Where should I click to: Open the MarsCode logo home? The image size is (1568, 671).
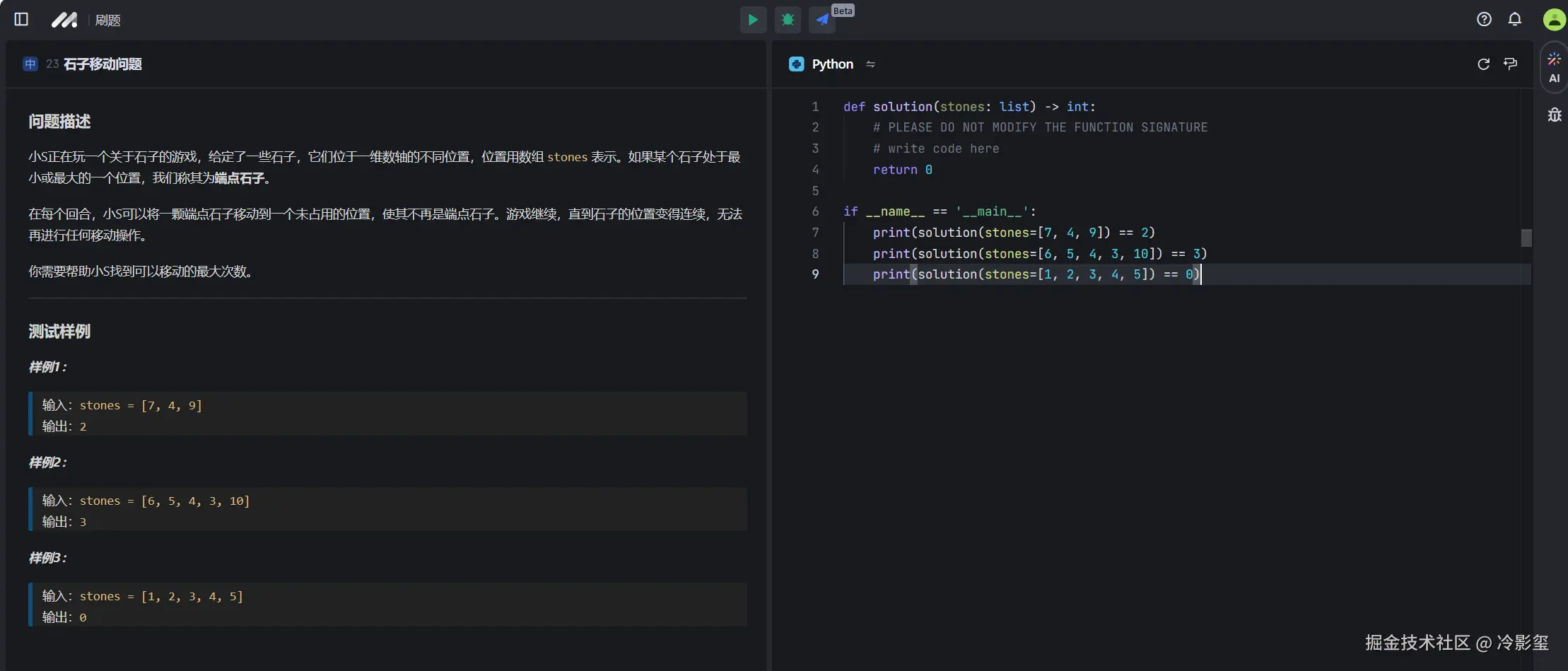click(x=64, y=20)
